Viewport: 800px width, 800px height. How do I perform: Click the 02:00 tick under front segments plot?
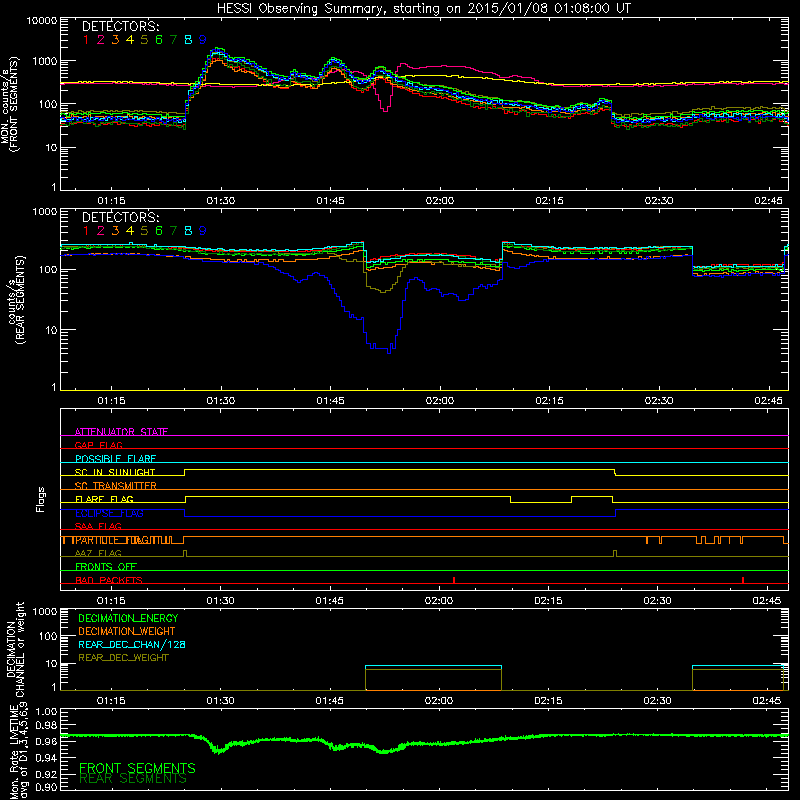click(440, 201)
